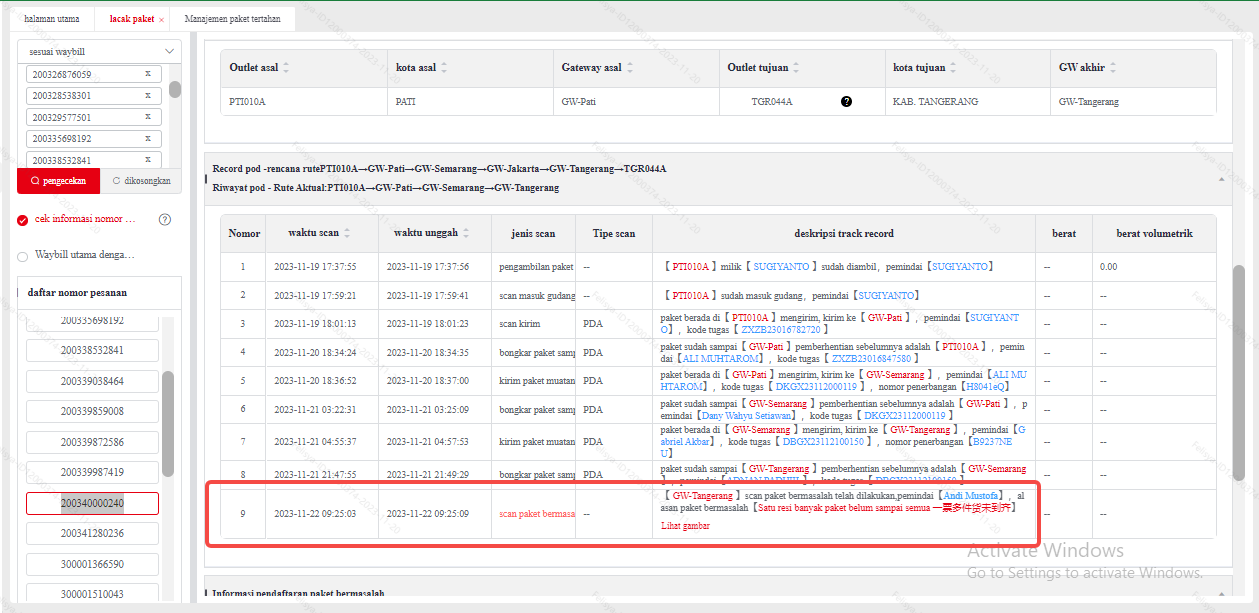The height and width of the screenshot is (613, 1259).
Task: Remove waybill 200328538301 from the list
Action: click(148, 96)
